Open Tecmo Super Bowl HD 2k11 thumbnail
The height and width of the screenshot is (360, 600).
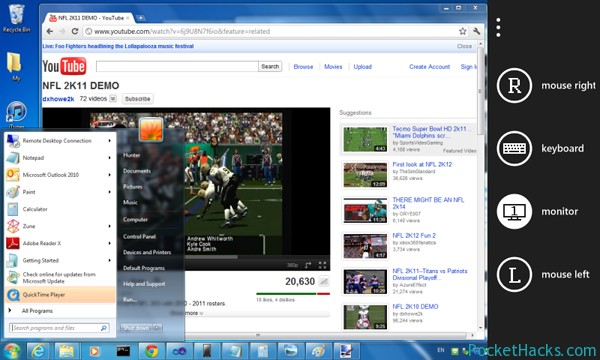point(365,139)
